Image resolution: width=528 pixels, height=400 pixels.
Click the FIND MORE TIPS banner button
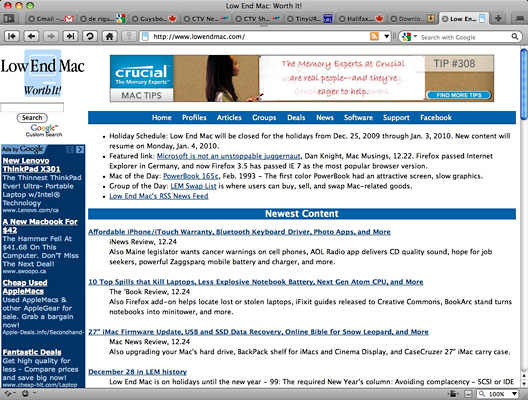click(x=459, y=95)
